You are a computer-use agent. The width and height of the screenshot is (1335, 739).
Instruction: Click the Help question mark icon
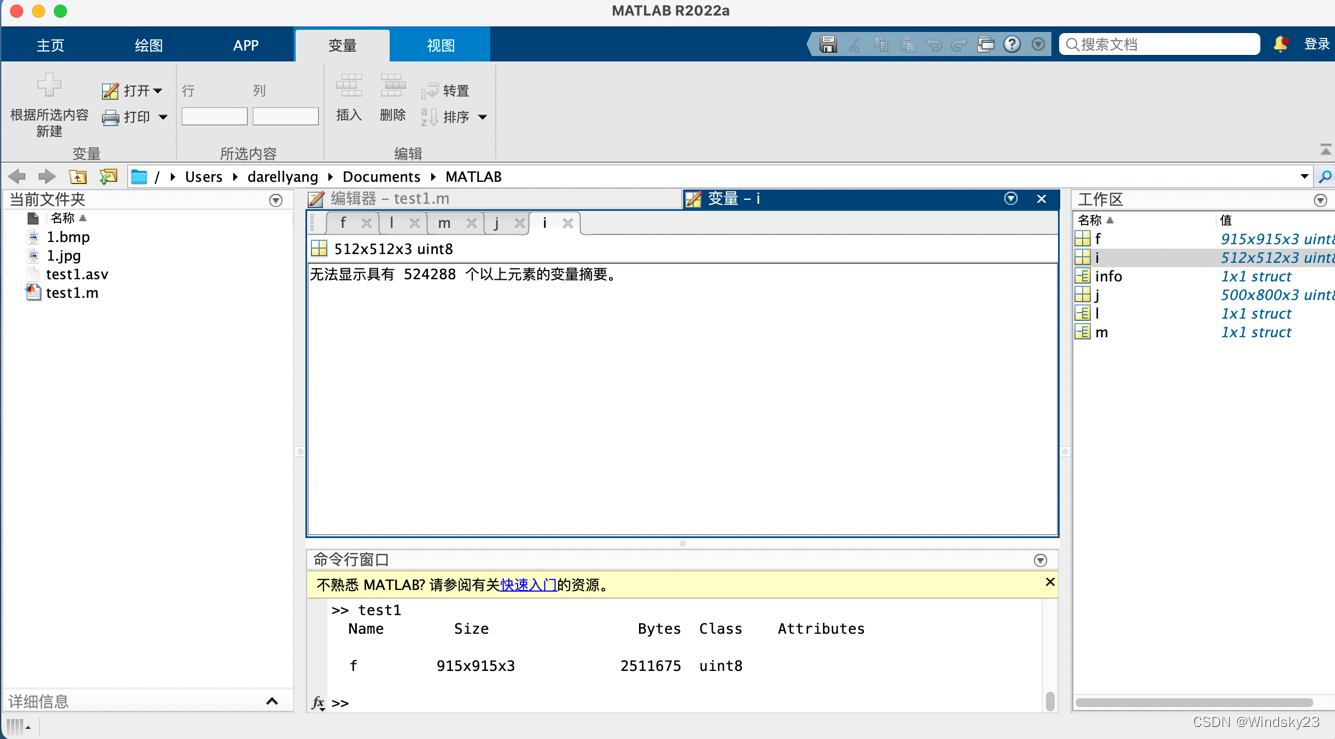[x=1012, y=44]
